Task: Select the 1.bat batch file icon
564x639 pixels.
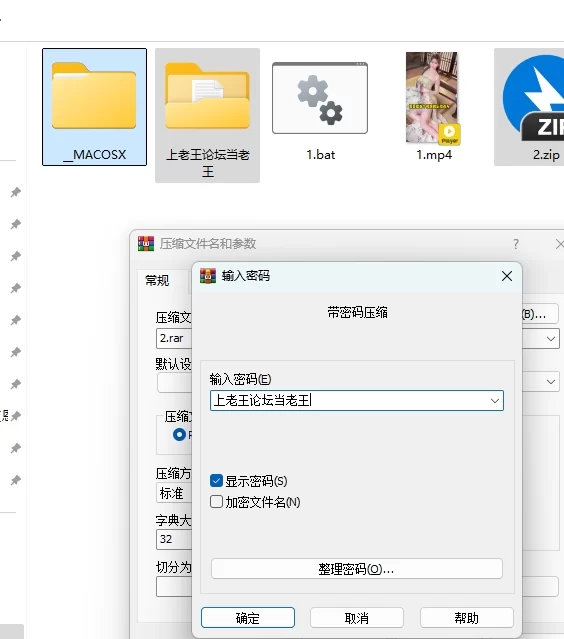Action: coord(320,98)
